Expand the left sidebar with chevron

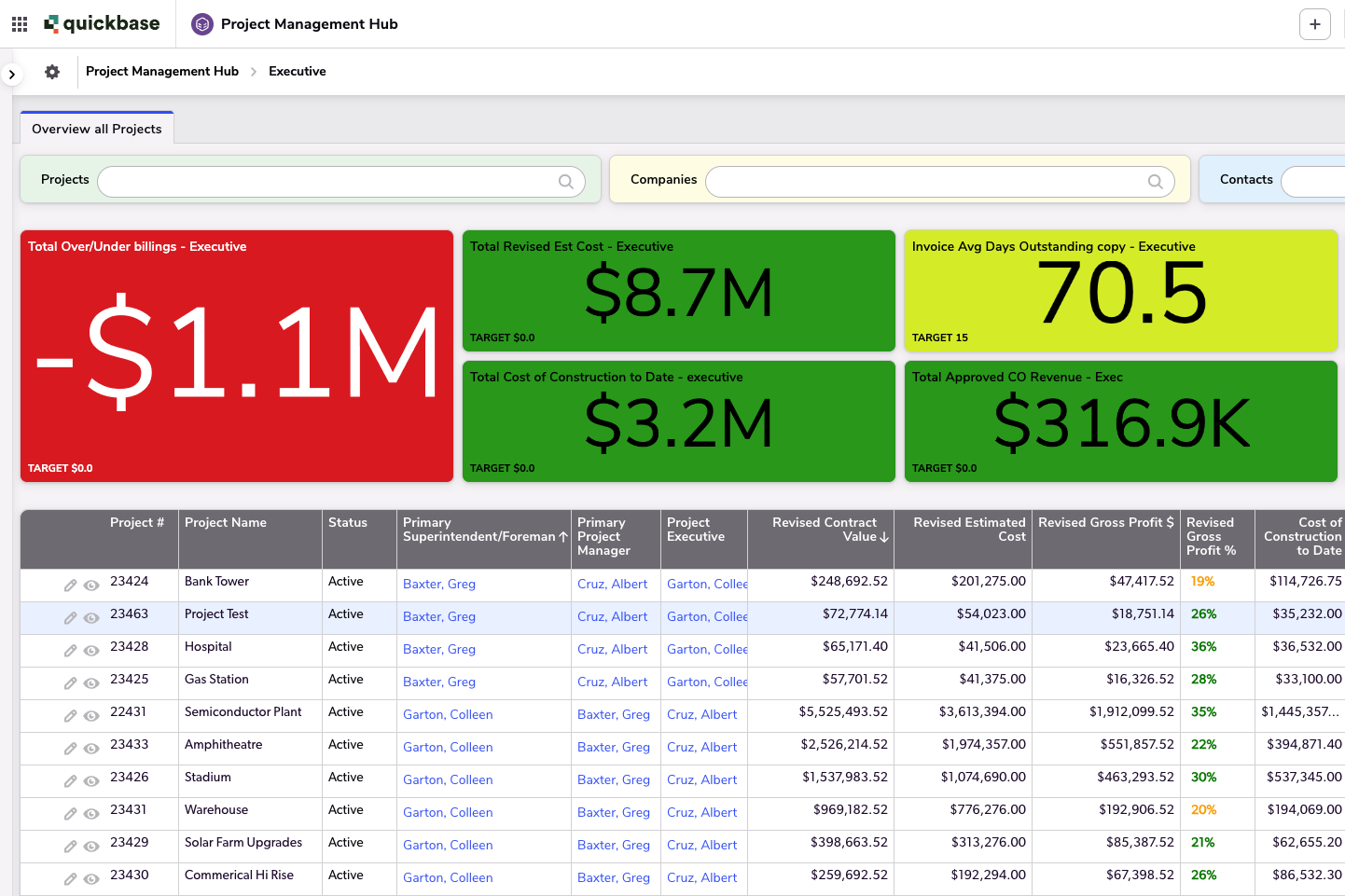point(11,74)
